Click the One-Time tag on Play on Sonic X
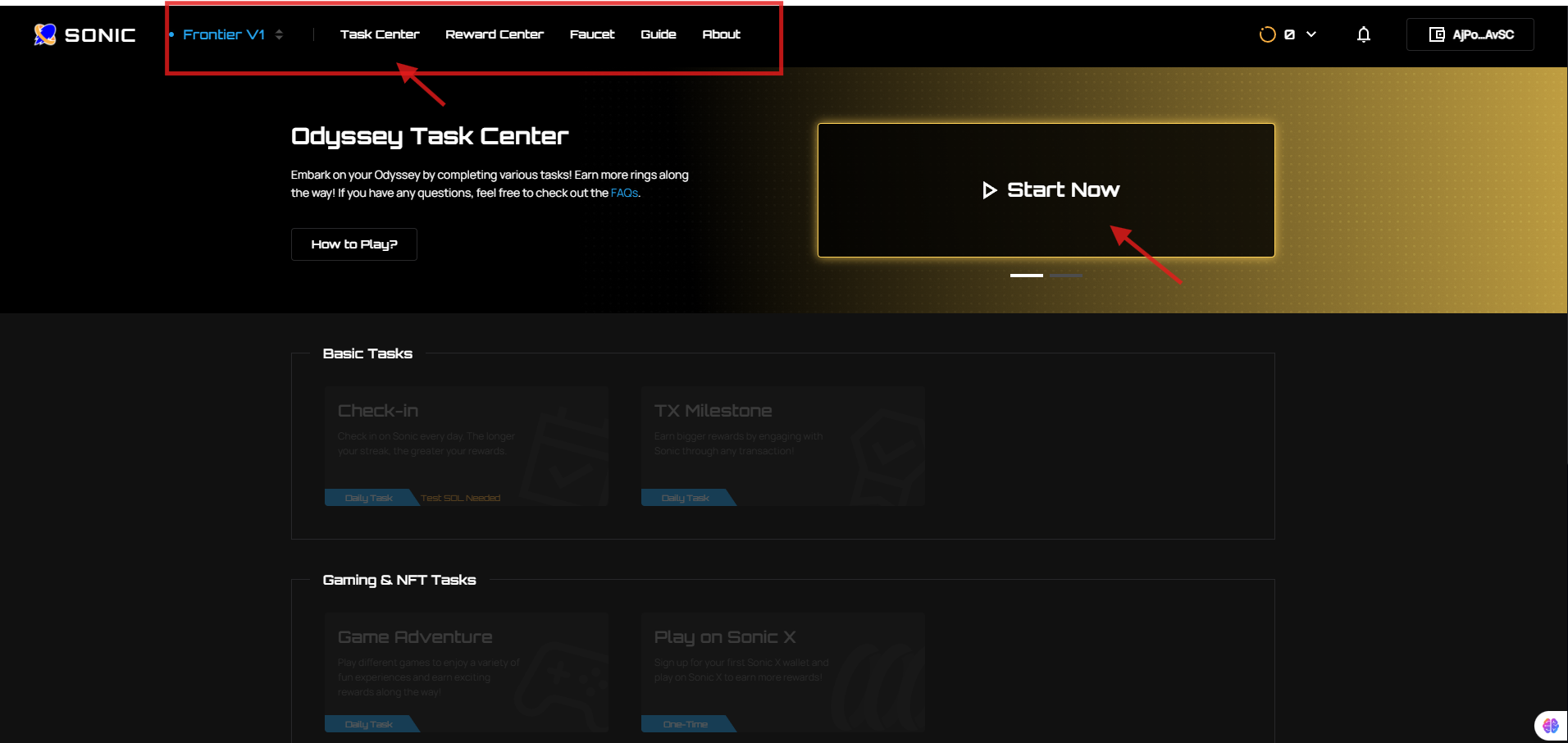The height and width of the screenshot is (743, 1568). click(686, 724)
